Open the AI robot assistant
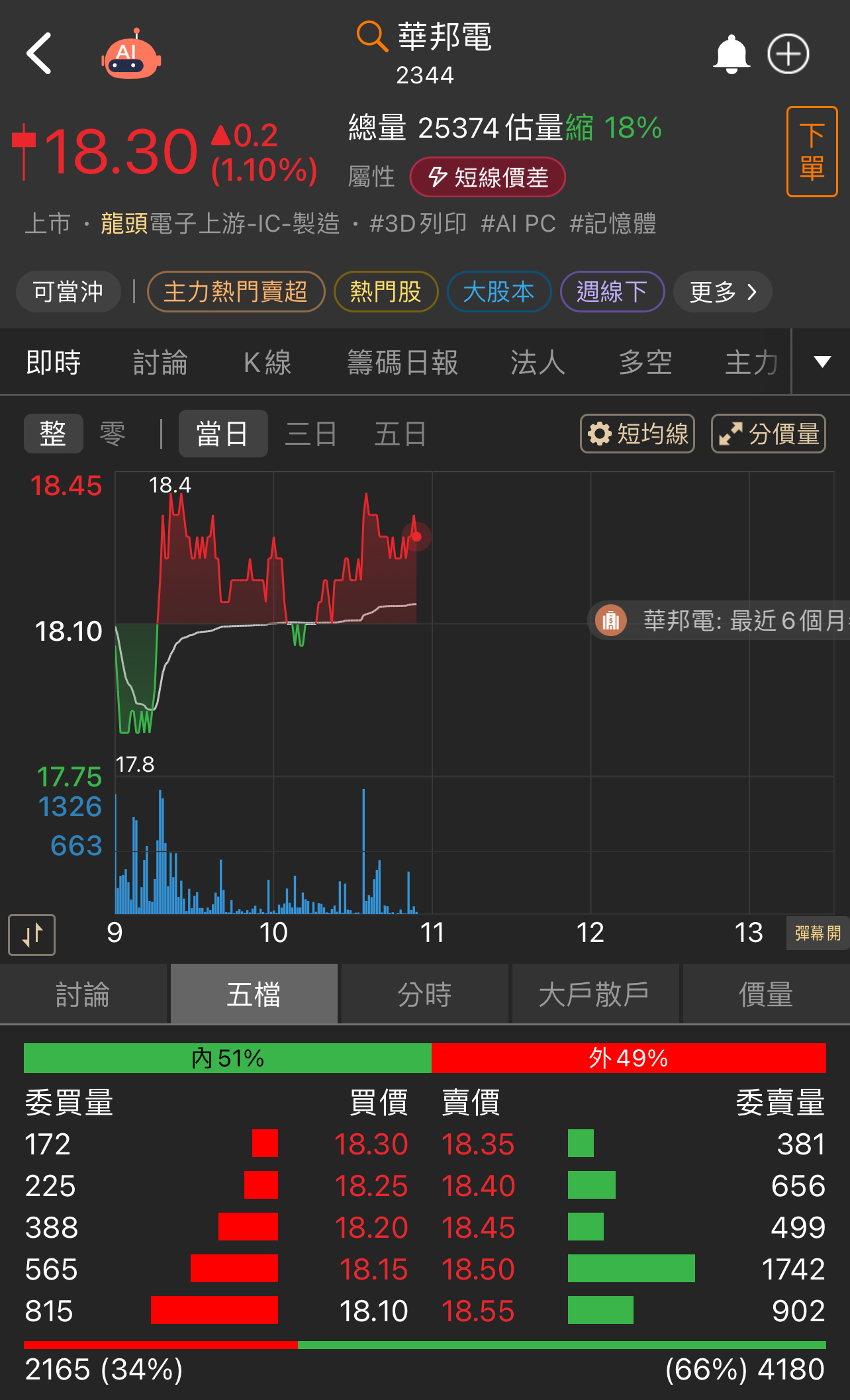This screenshot has height=1400, width=850. (132, 55)
